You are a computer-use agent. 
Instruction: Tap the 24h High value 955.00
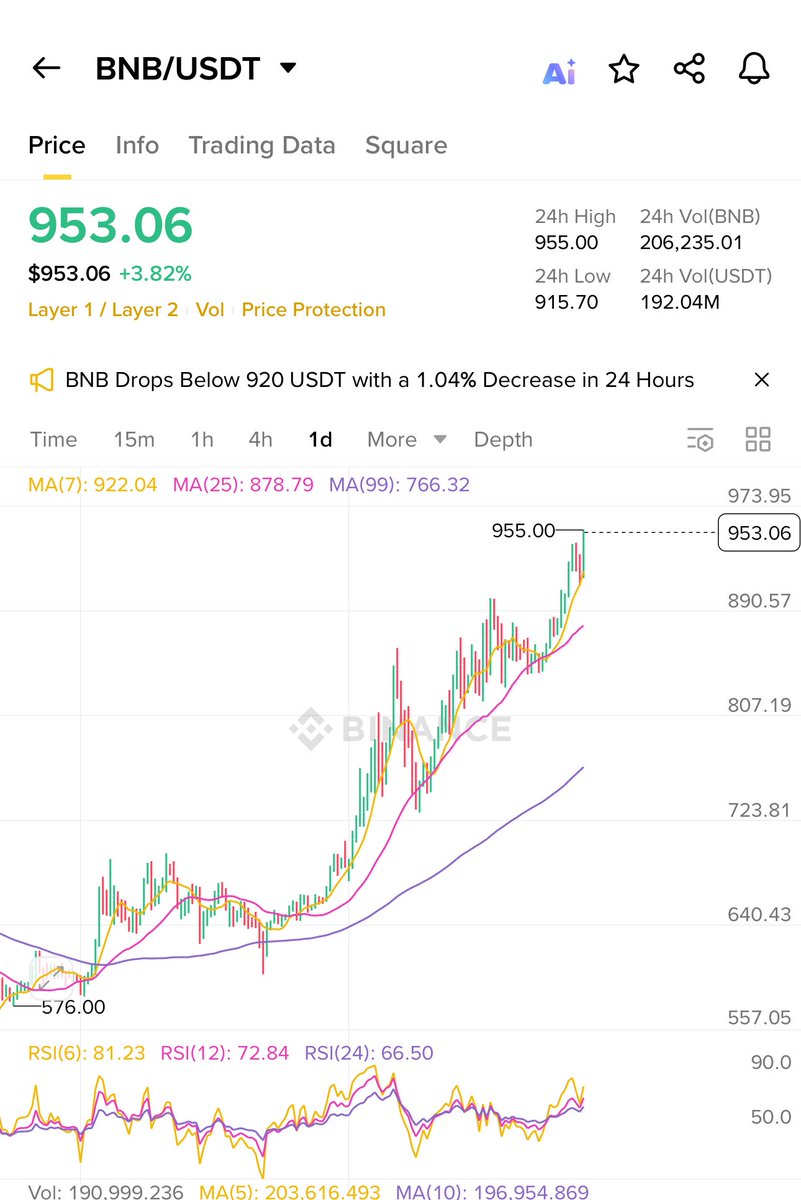pos(567,243)
